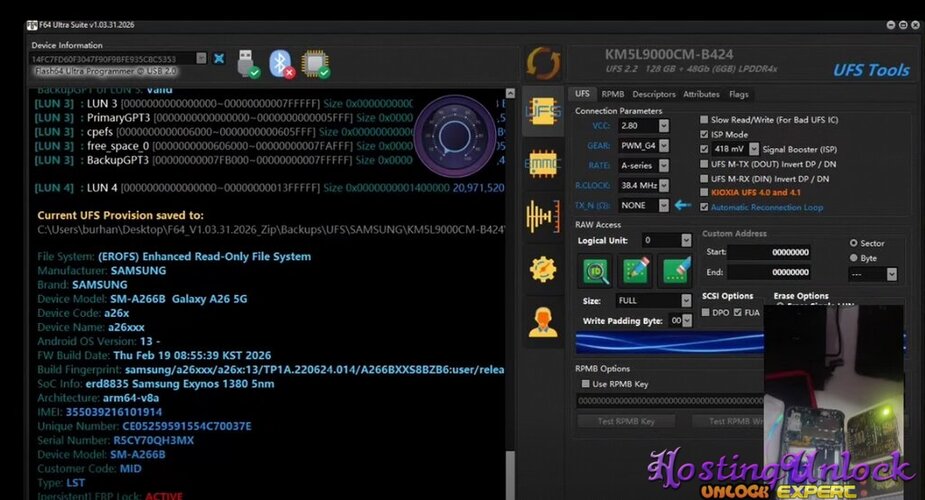This screenshot has height=500, width=925.
Task: Click the USB connection status icon
Action: pyautogui.click(x=248, y=64)
